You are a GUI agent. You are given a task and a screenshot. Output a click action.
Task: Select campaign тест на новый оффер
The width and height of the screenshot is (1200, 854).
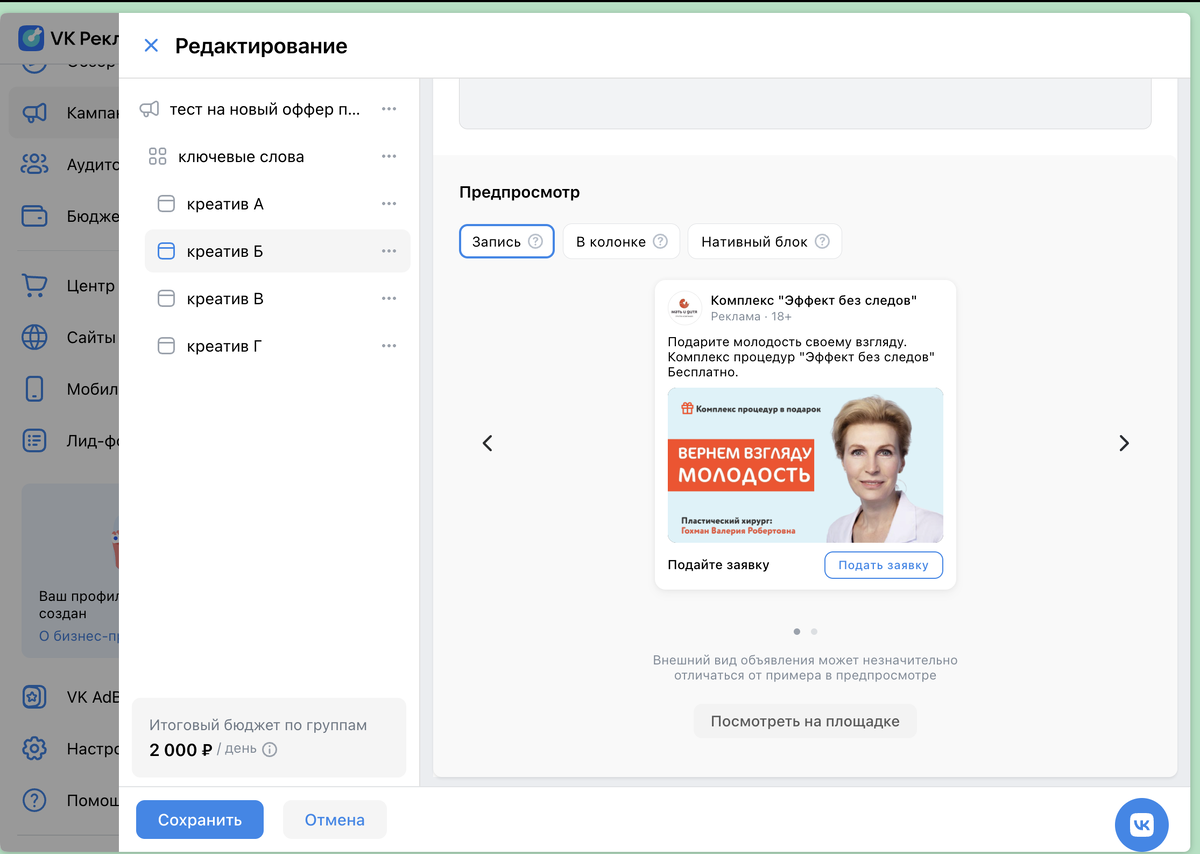[x=265, y=109]
